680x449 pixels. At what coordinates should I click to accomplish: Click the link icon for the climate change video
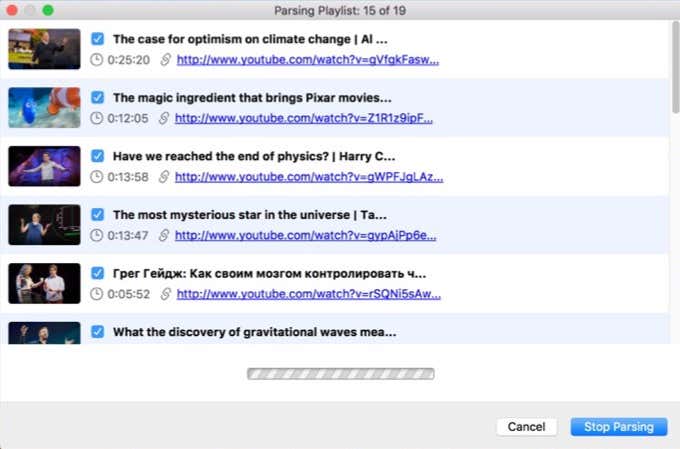[165, 60]
